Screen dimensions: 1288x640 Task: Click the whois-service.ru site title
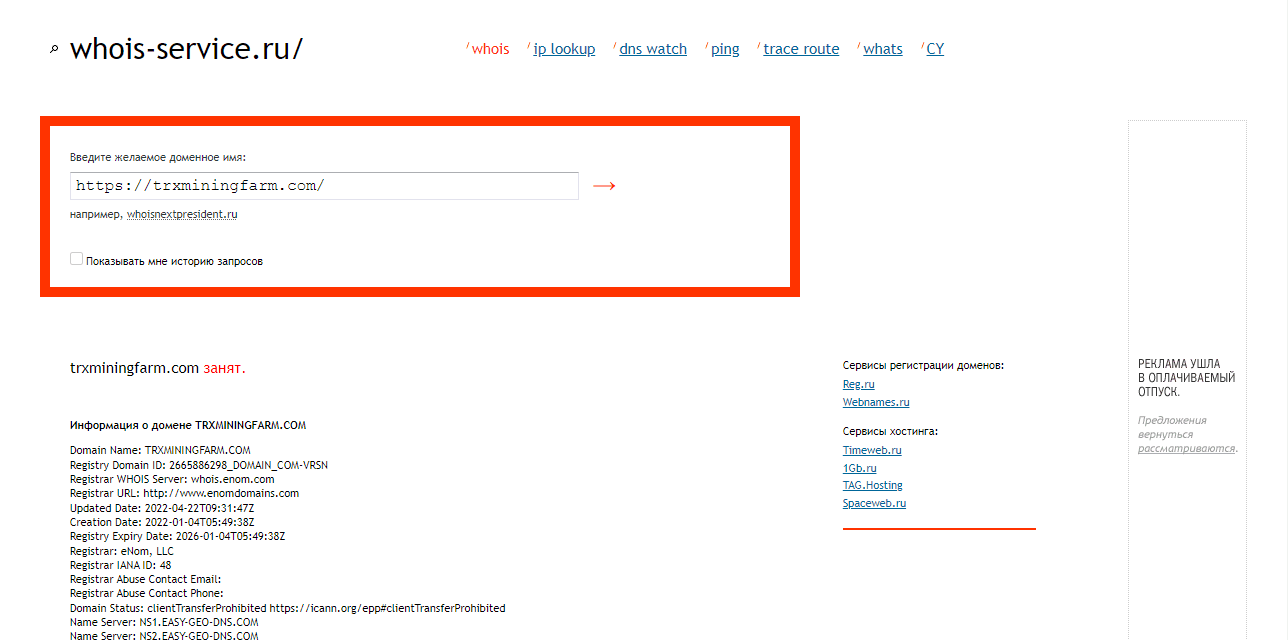coord(186,49)
